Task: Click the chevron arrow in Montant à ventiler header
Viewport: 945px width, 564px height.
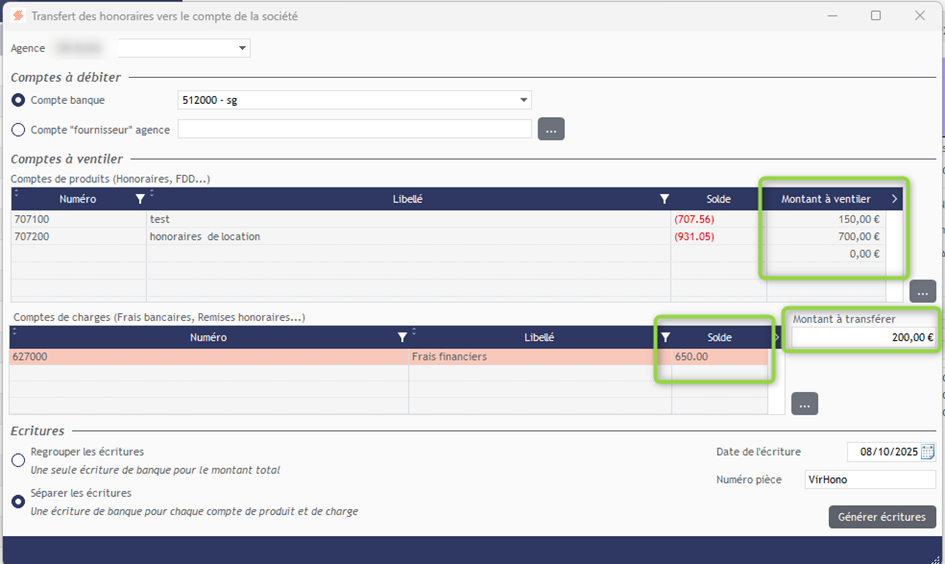Action: coord(893,199)
